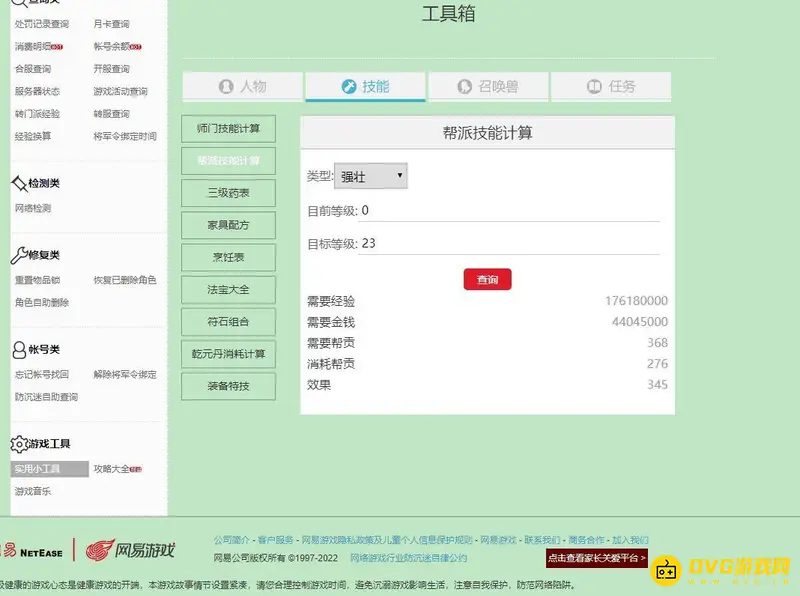The width and height of the screenshot is (800, 596).
Task: Open 角色自助删除 link
Action: pyautogui.click(x=41, y=303)
